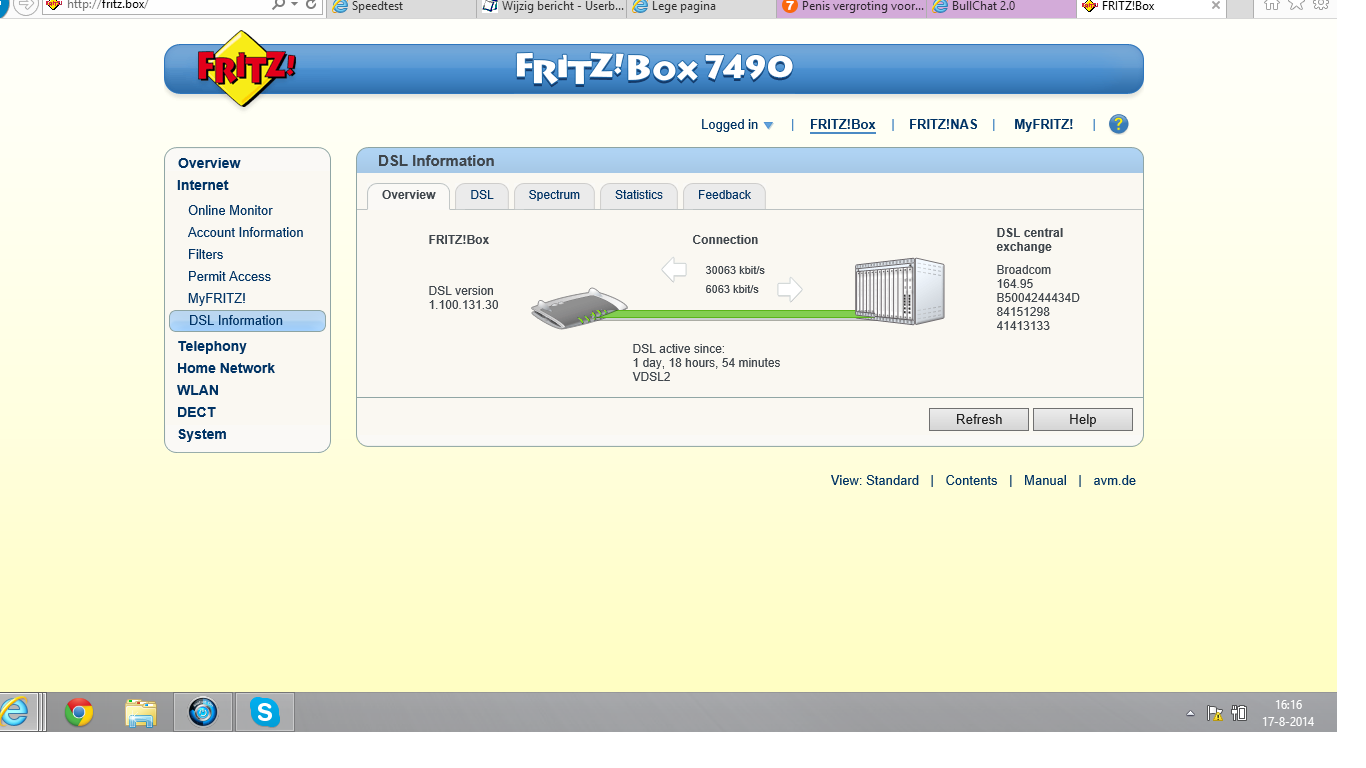
Task: Select the Feedback tab
Action: pyautogui.click(x=724, y=195)
